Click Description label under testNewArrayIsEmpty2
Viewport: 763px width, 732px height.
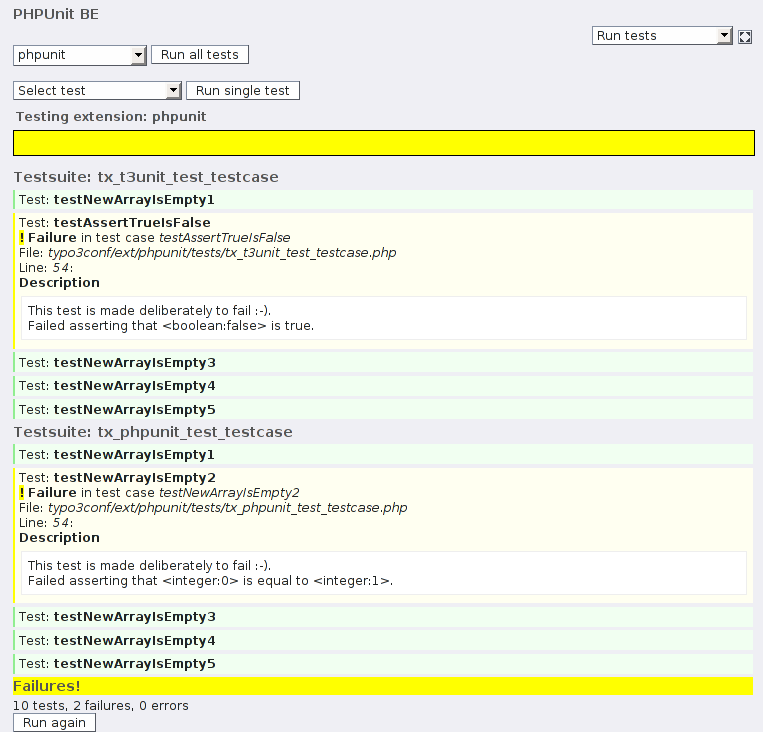tap(59, 538)
